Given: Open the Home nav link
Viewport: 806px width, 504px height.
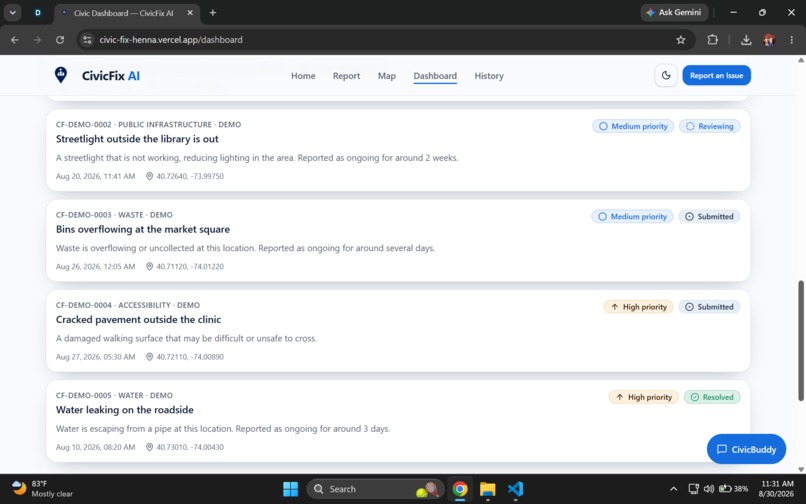Looking at the screenshot, I should tap(303, 76).
